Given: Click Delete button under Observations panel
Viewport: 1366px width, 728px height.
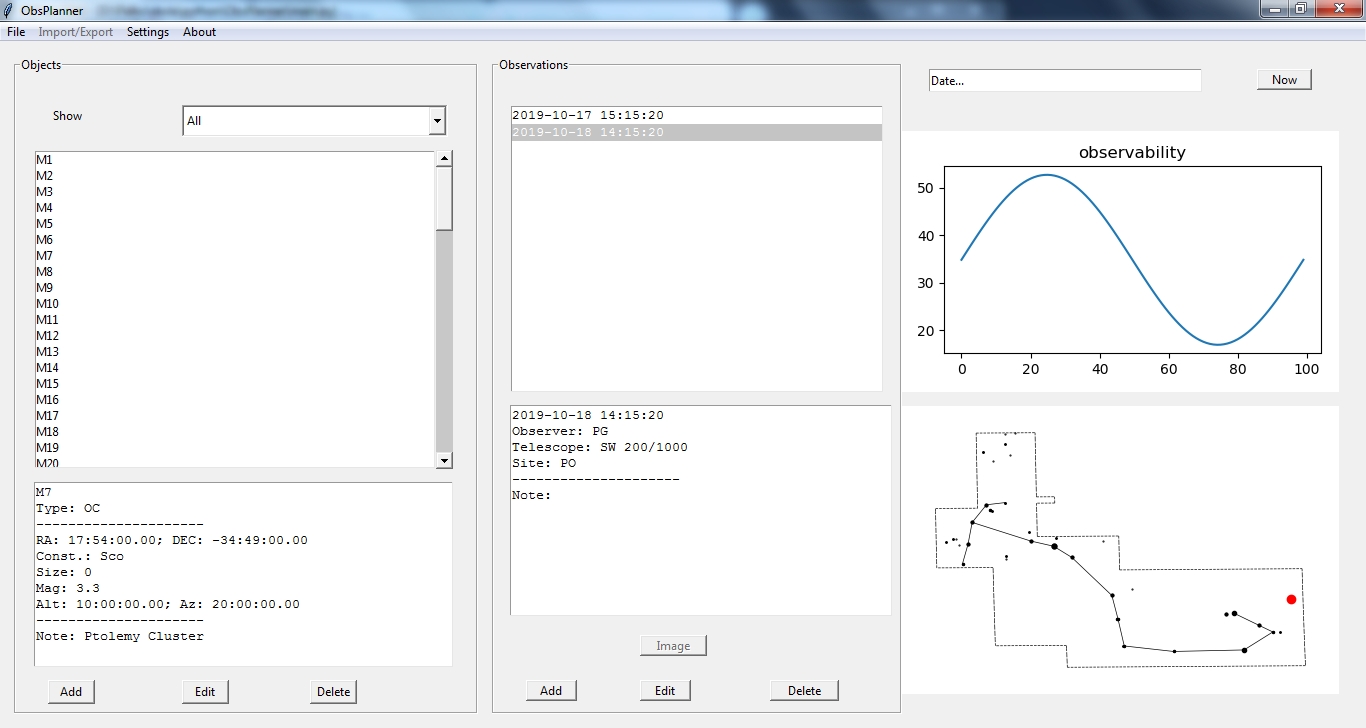Looking at the screenshot, I should pyautogui.click(x=804, y=691).
